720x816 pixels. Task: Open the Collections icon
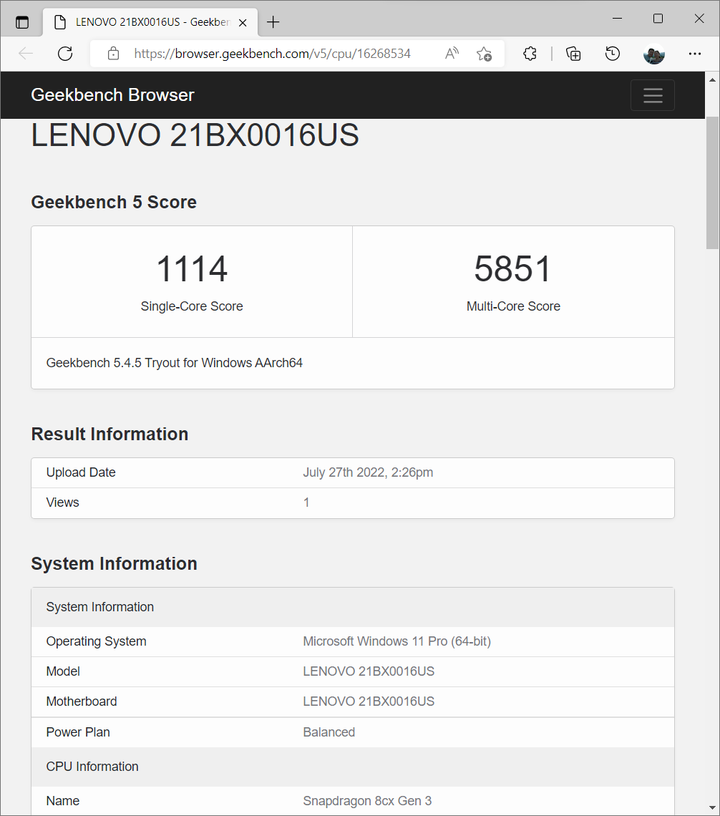point(573,54)
